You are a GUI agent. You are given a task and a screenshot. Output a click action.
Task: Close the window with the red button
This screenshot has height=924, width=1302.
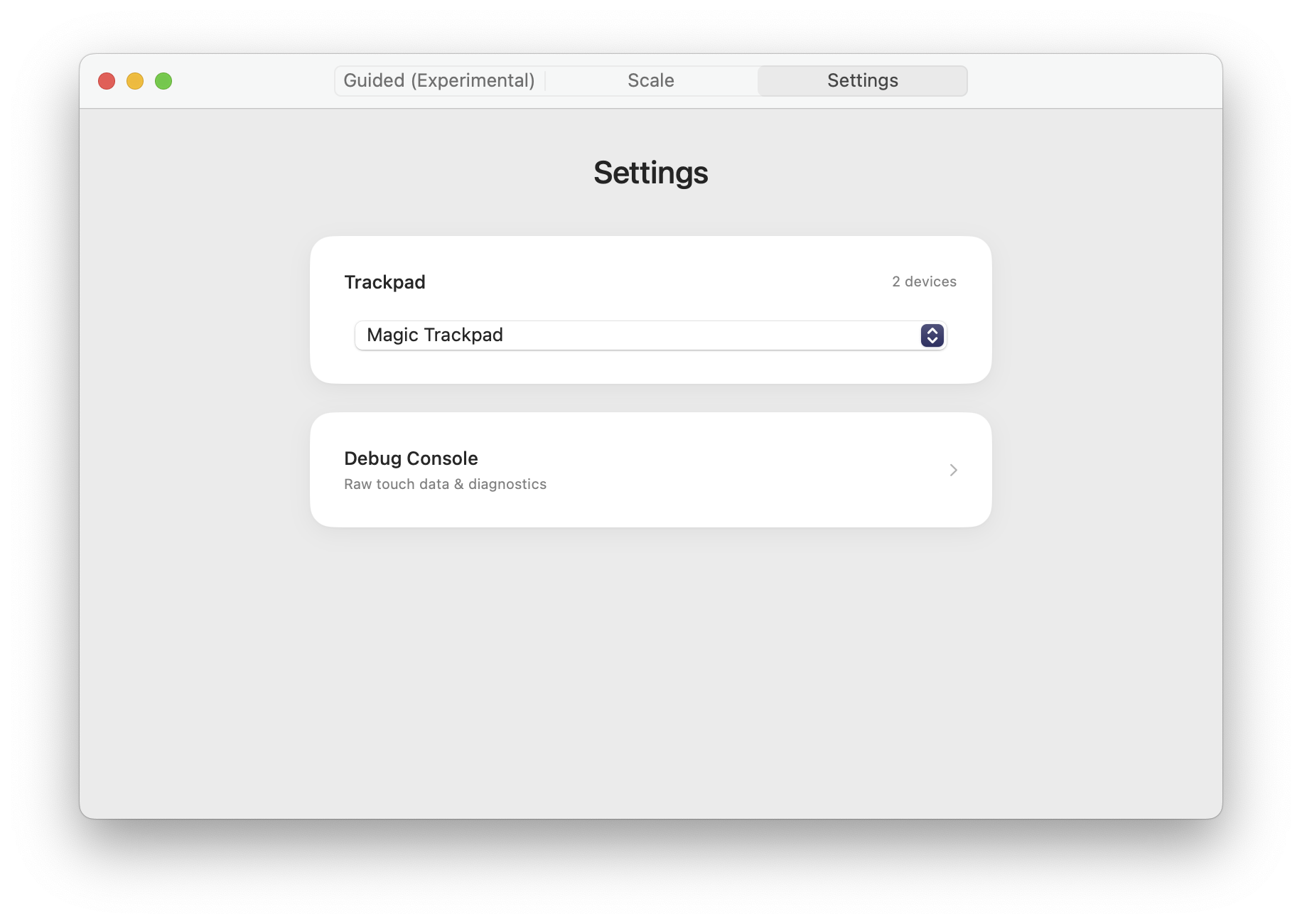[107, 81]
